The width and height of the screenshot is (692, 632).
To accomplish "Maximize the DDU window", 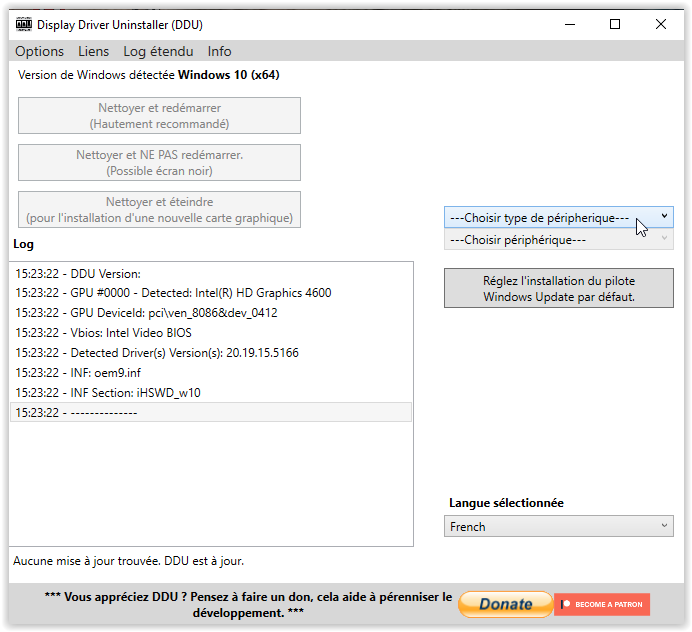I will (615, 24).
